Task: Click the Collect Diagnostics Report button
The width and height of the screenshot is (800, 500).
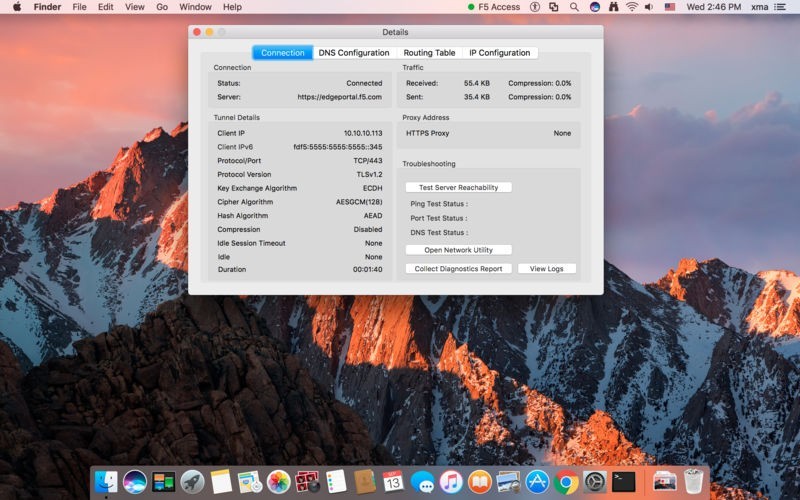Action: point(458,269)
